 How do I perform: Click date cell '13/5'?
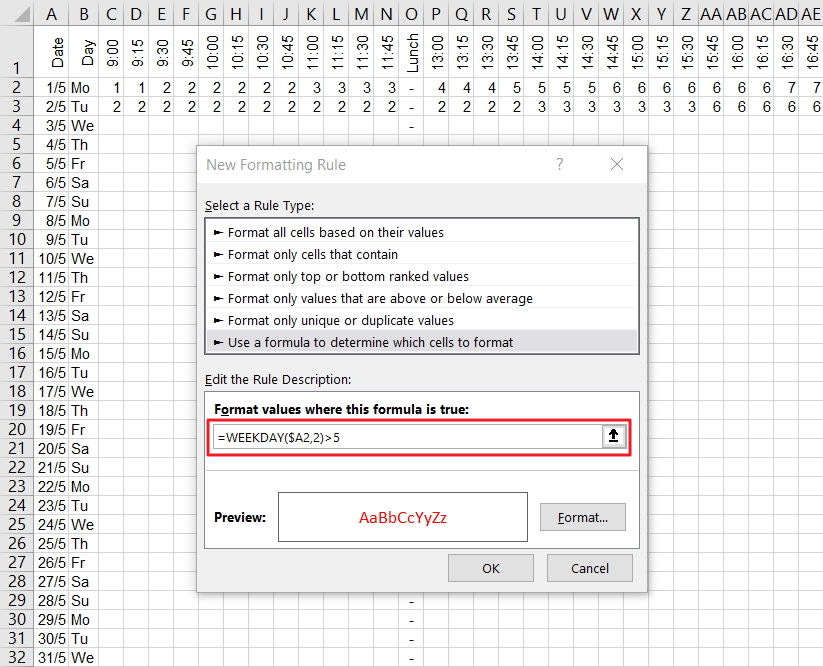tap(51, 315)
